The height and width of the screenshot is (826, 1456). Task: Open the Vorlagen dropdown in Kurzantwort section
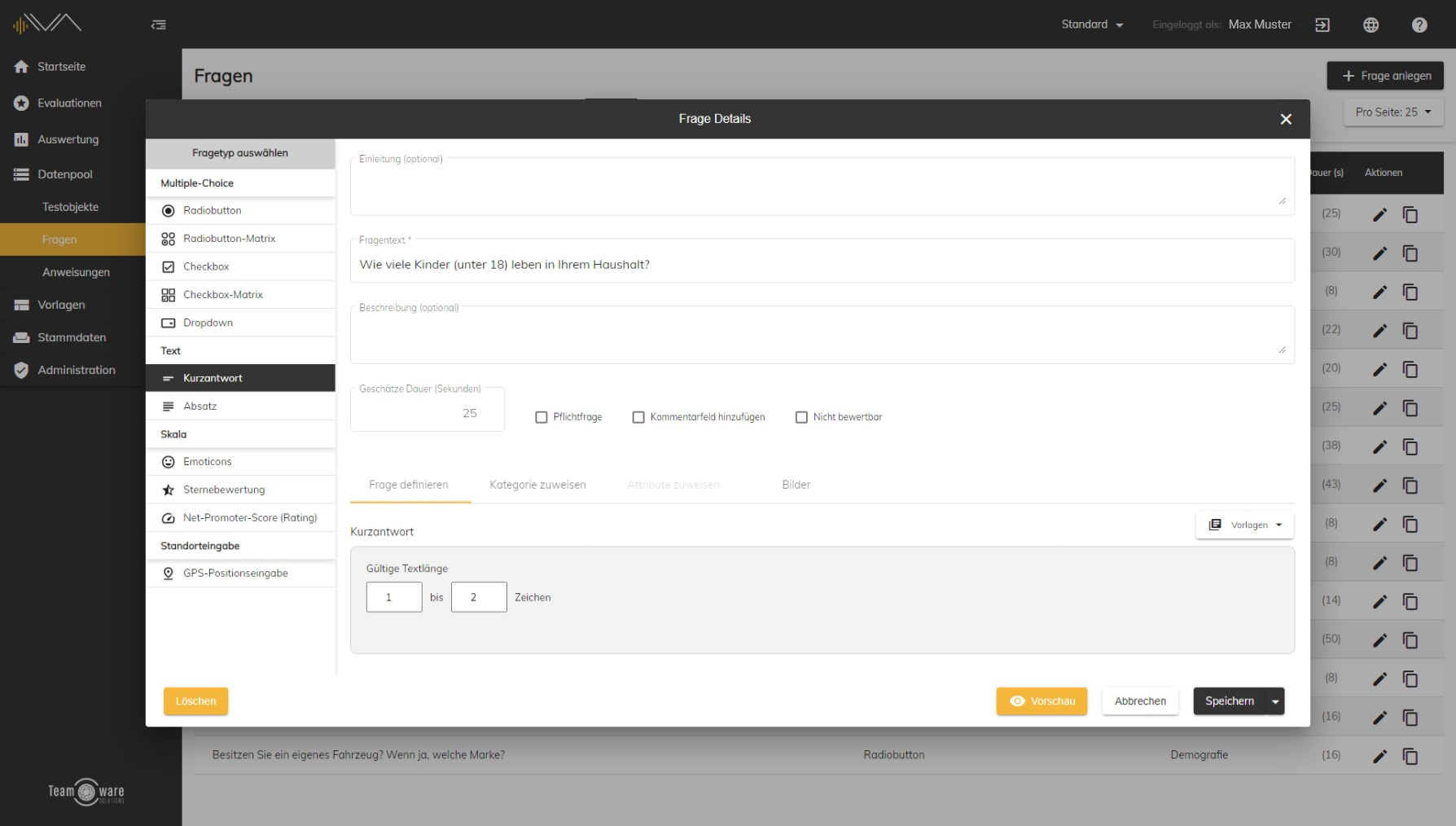[1244, 525]
